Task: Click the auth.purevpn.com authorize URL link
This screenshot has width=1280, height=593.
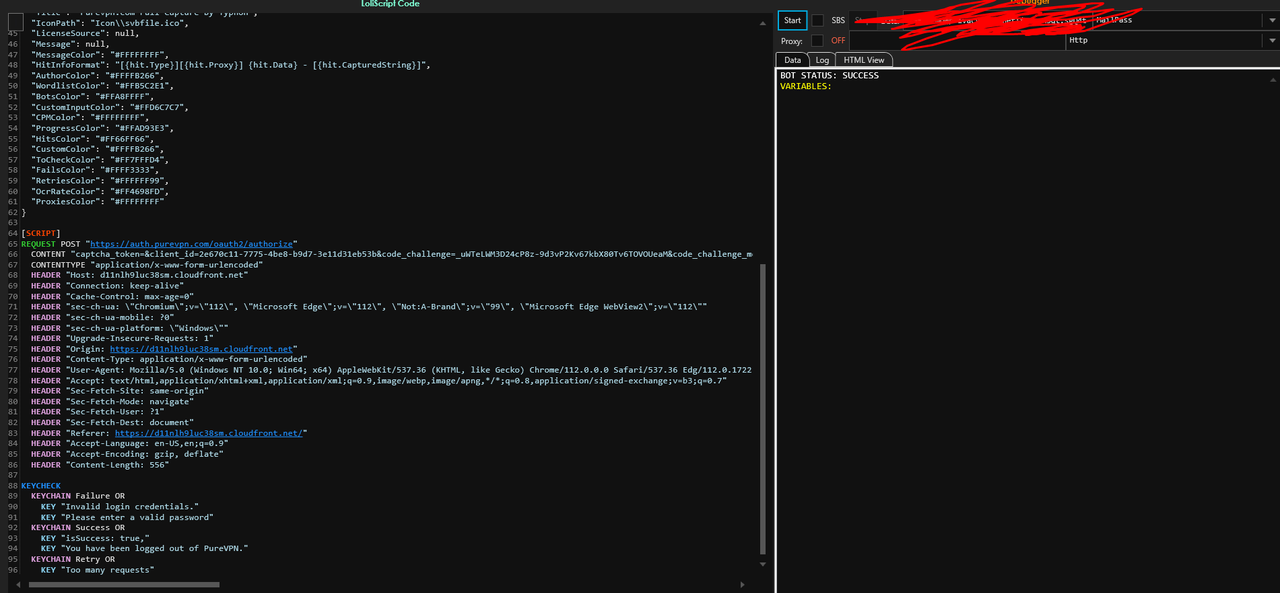Action: pyautogui.click(x=193, y=243)
